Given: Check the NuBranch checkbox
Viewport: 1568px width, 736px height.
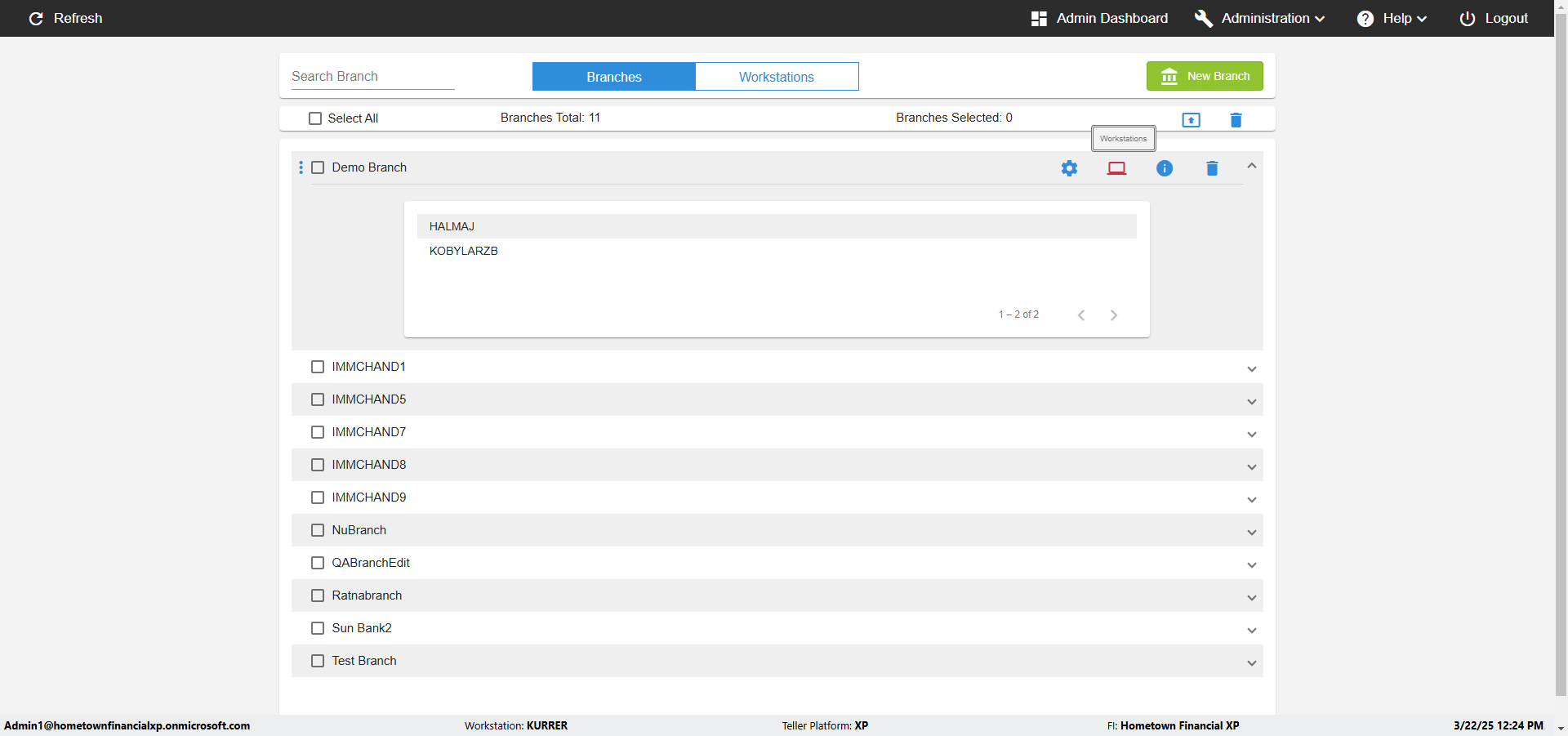Looking at the screenshot, I should pos(318,530).
